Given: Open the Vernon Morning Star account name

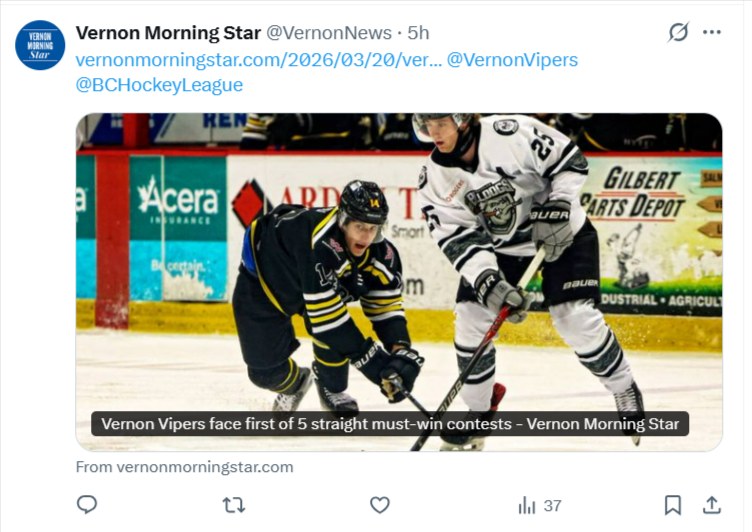Looking at the screenshot, I should pyautogui.click(x=168, y=34).
